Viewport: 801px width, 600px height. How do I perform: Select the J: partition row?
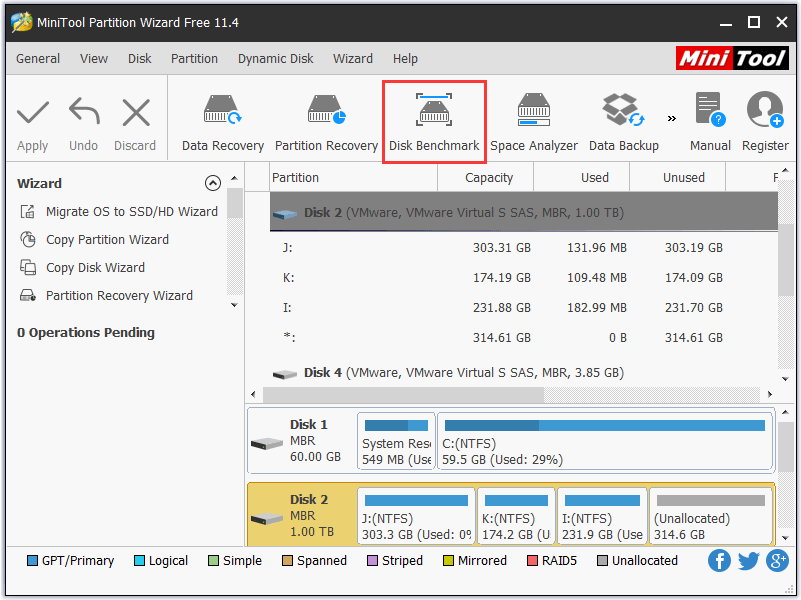click(x=524, y=248)
